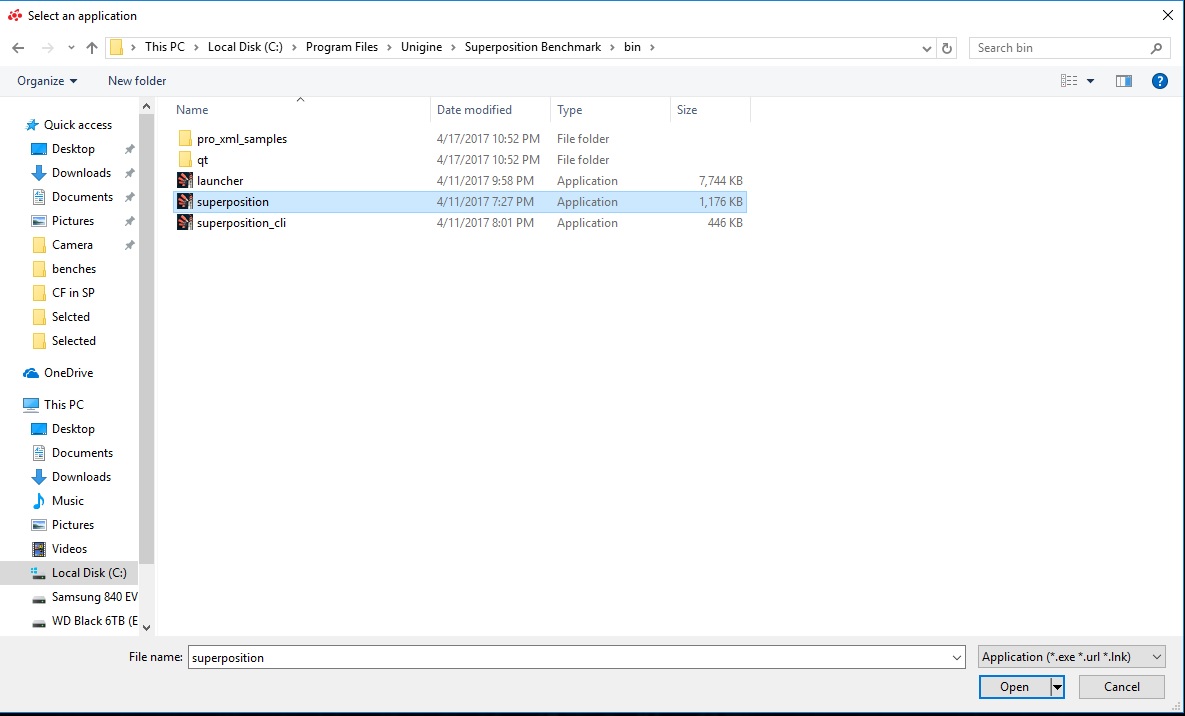
Task: Sort by the Date modified column
Action: [x=474, y=110]
